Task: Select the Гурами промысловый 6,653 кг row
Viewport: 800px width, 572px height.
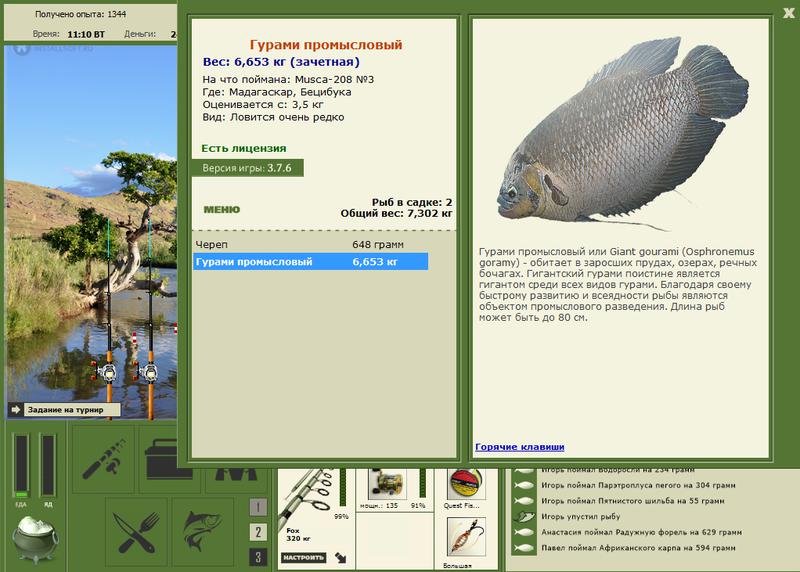Action: coord(310,262)
